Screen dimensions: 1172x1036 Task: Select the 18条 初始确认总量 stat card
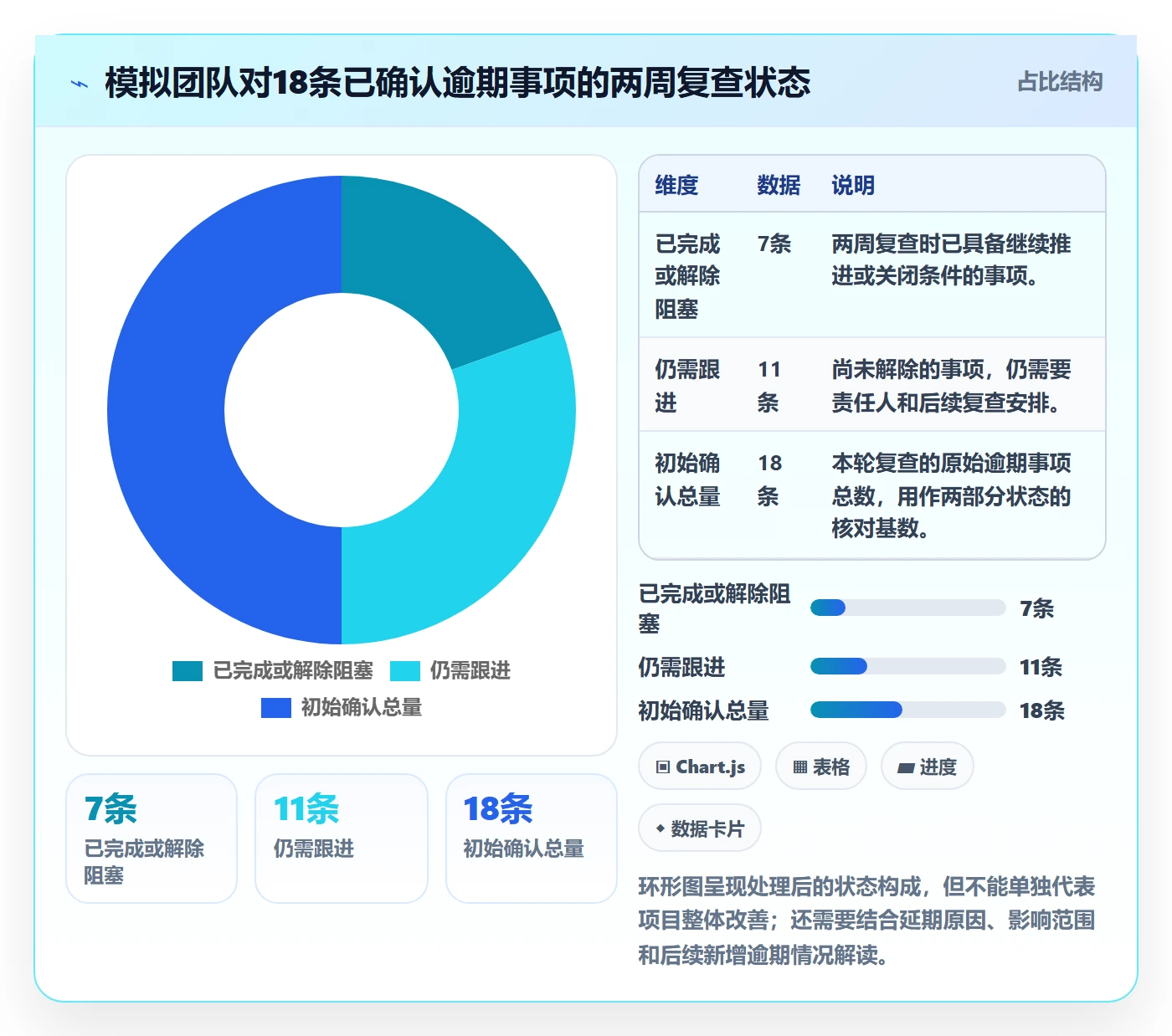click(532, 839)
